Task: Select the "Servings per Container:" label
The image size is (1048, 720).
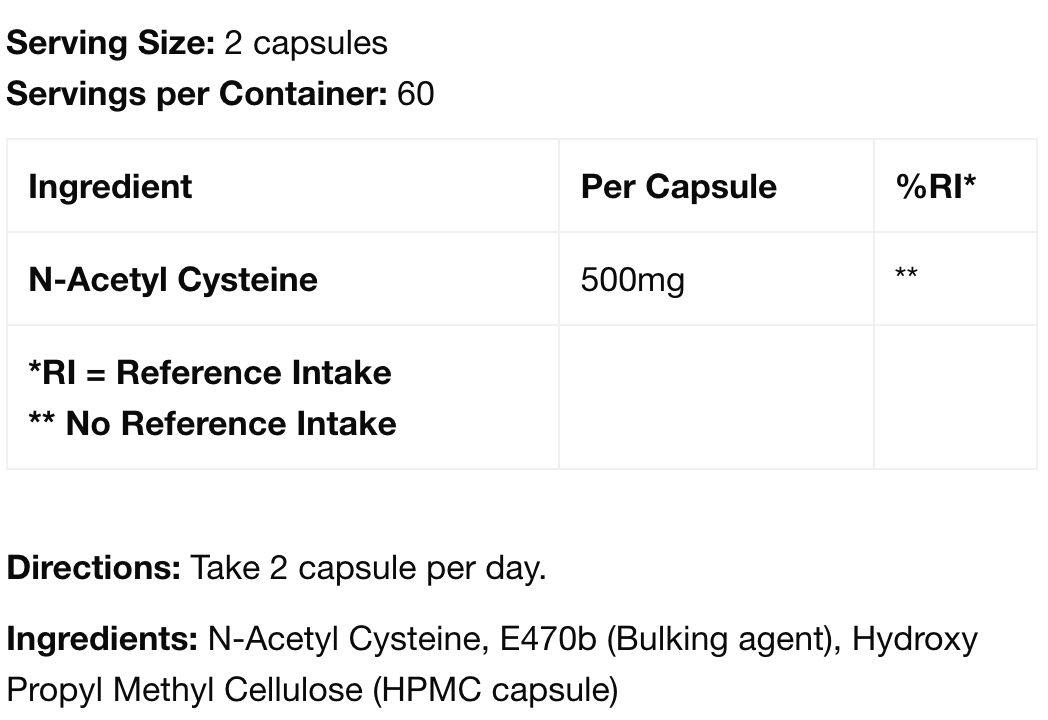Action: (197, 94)
